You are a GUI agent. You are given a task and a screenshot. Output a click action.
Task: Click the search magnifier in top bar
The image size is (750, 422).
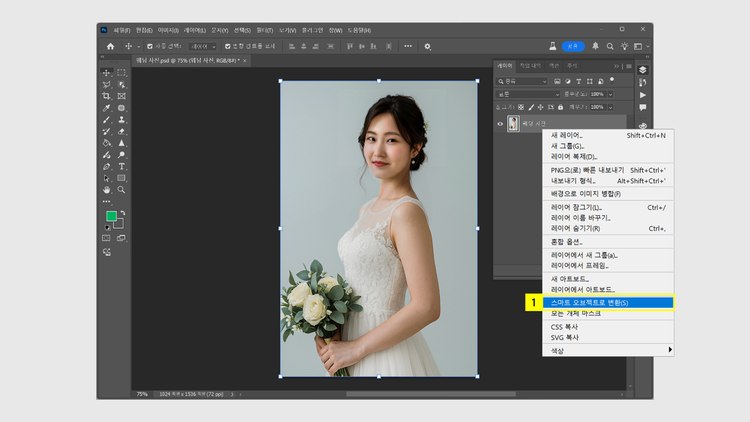point(610,46)
